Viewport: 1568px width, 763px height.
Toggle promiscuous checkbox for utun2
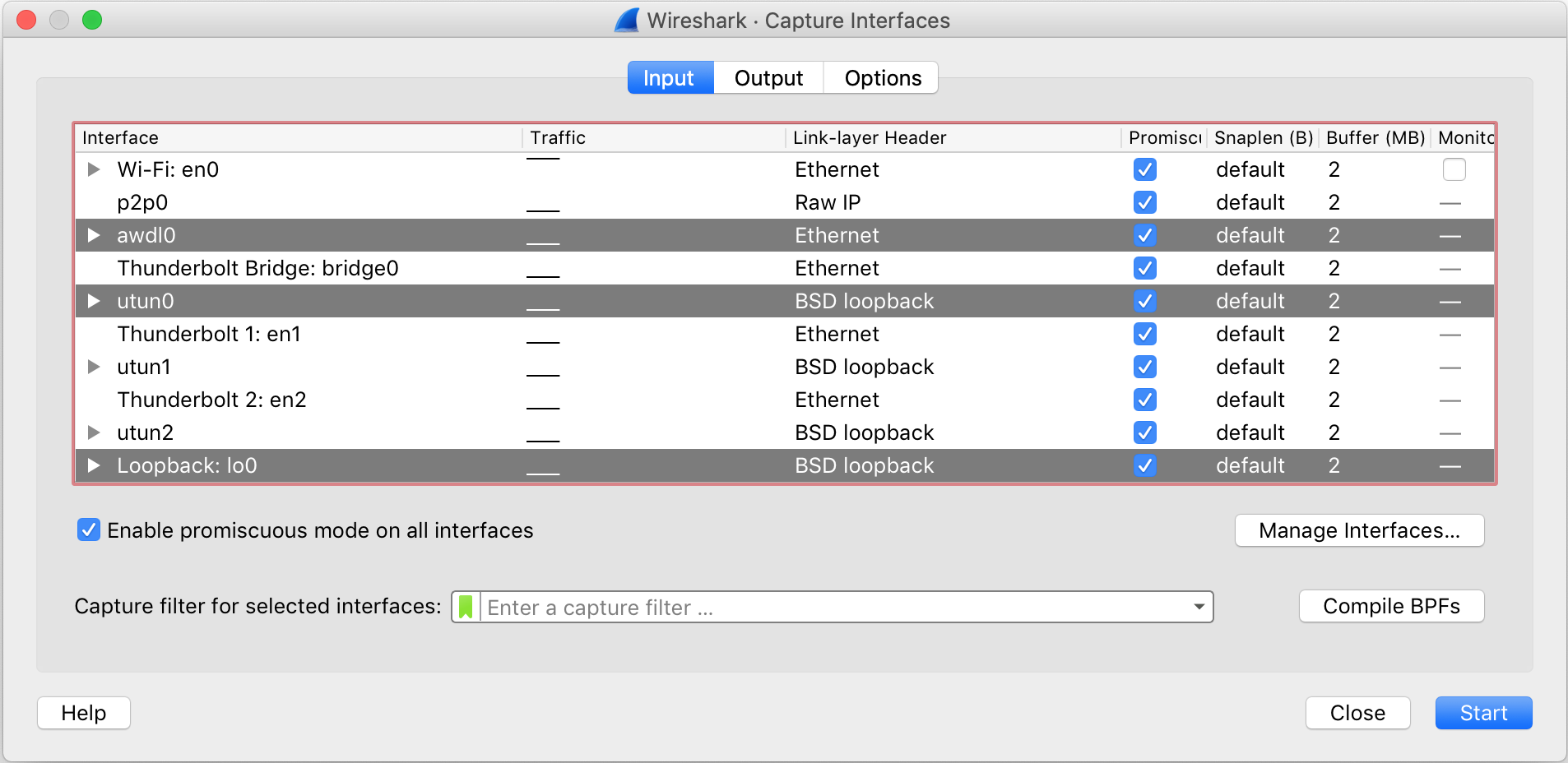1144,432
